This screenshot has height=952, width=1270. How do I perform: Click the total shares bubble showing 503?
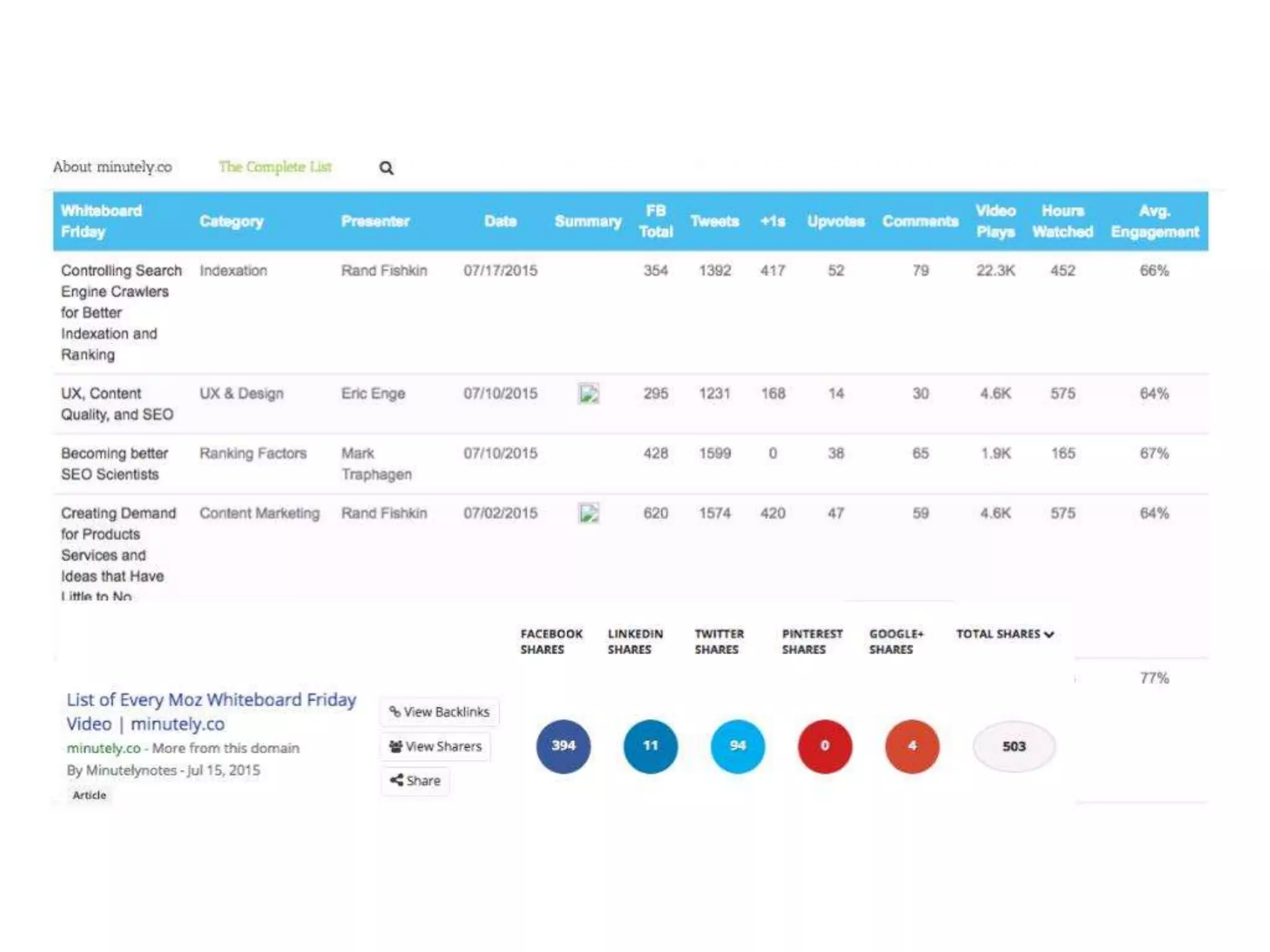pos(1014,746)
